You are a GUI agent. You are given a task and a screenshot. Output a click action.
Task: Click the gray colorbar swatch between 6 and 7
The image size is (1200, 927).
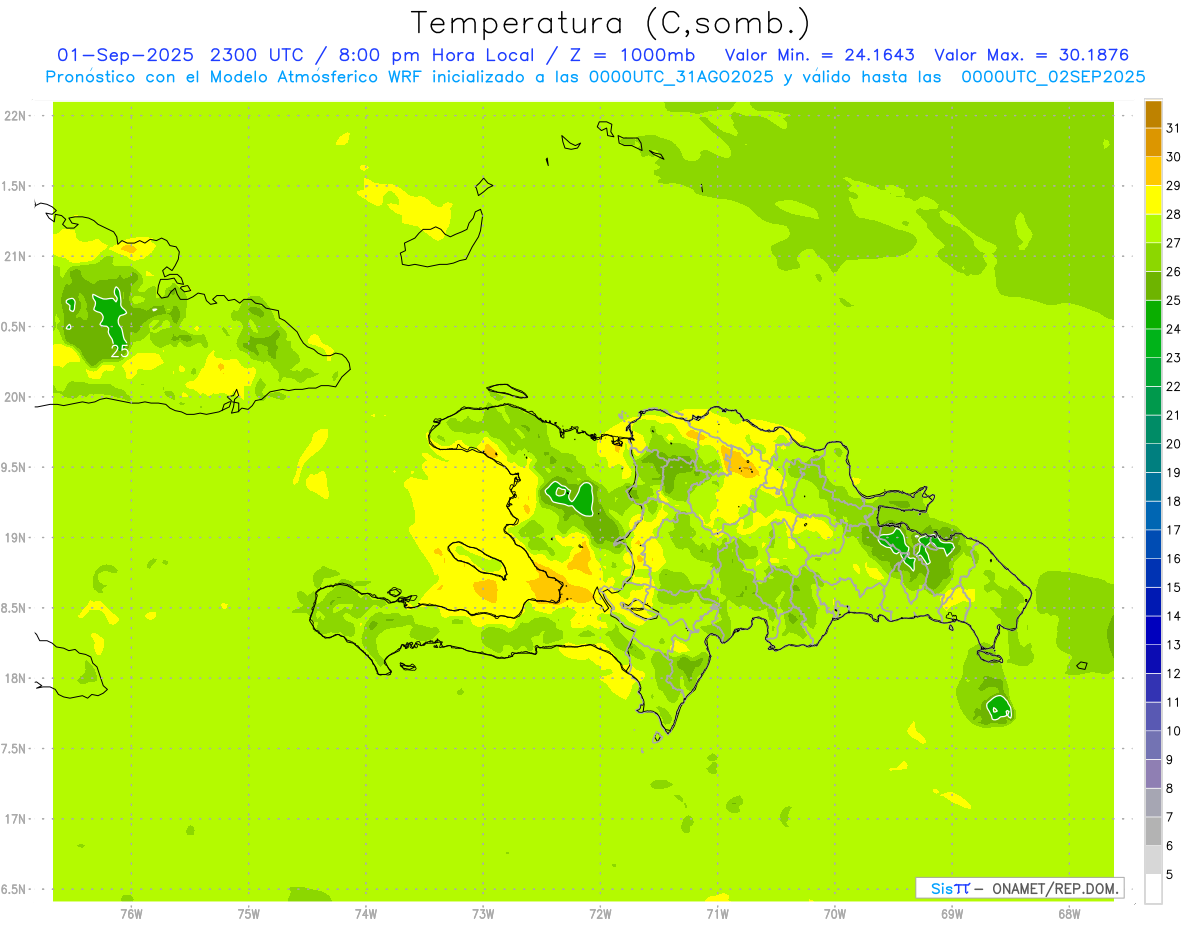[1153, 831]
